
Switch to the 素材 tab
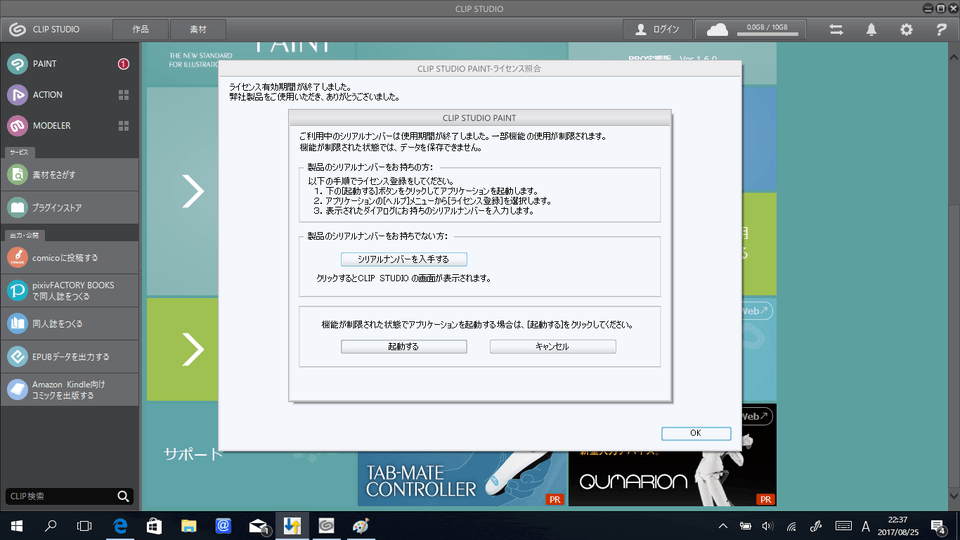pos(197,29)
